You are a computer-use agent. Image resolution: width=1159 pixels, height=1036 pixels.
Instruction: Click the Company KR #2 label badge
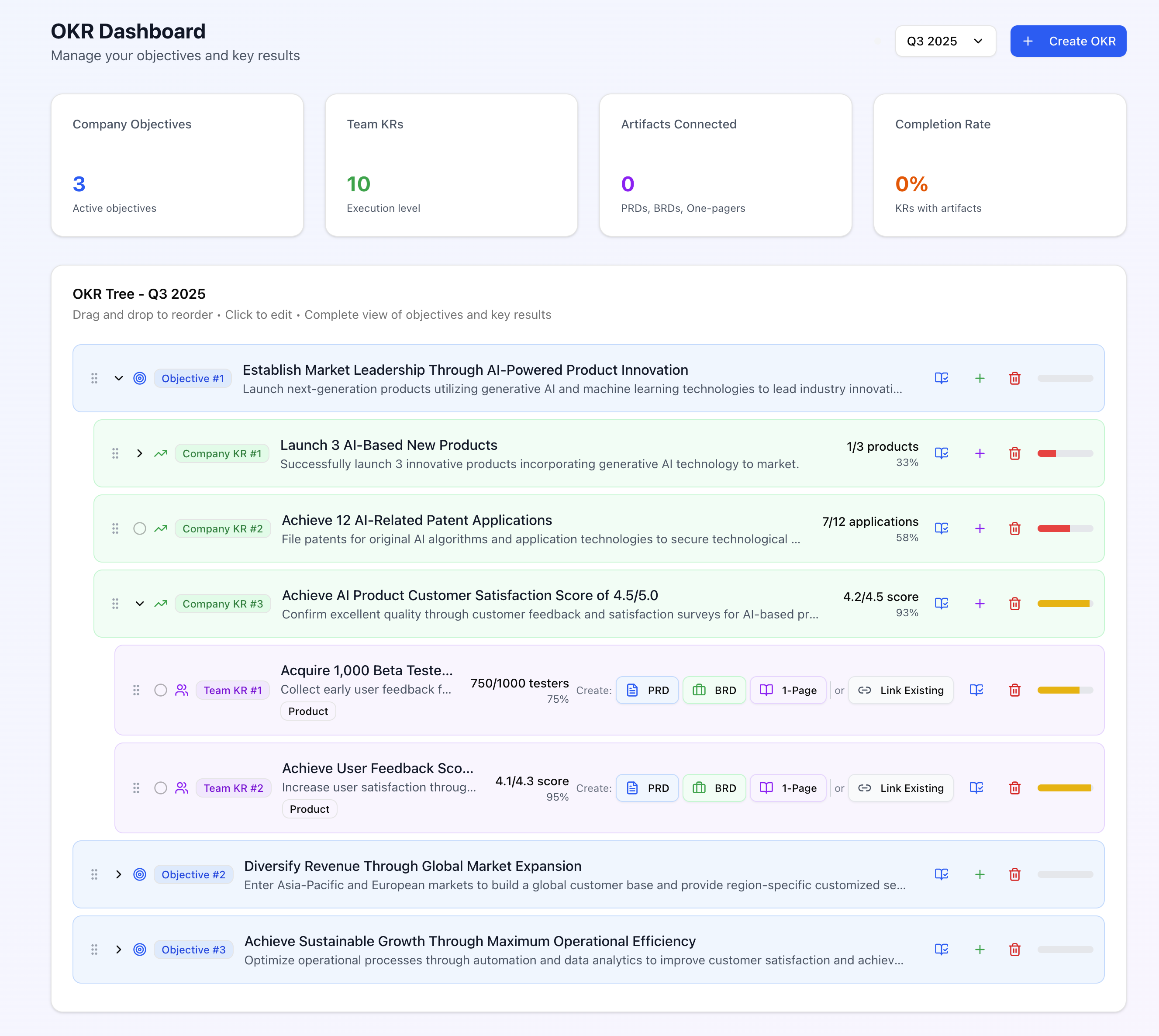tap(223, 528)
